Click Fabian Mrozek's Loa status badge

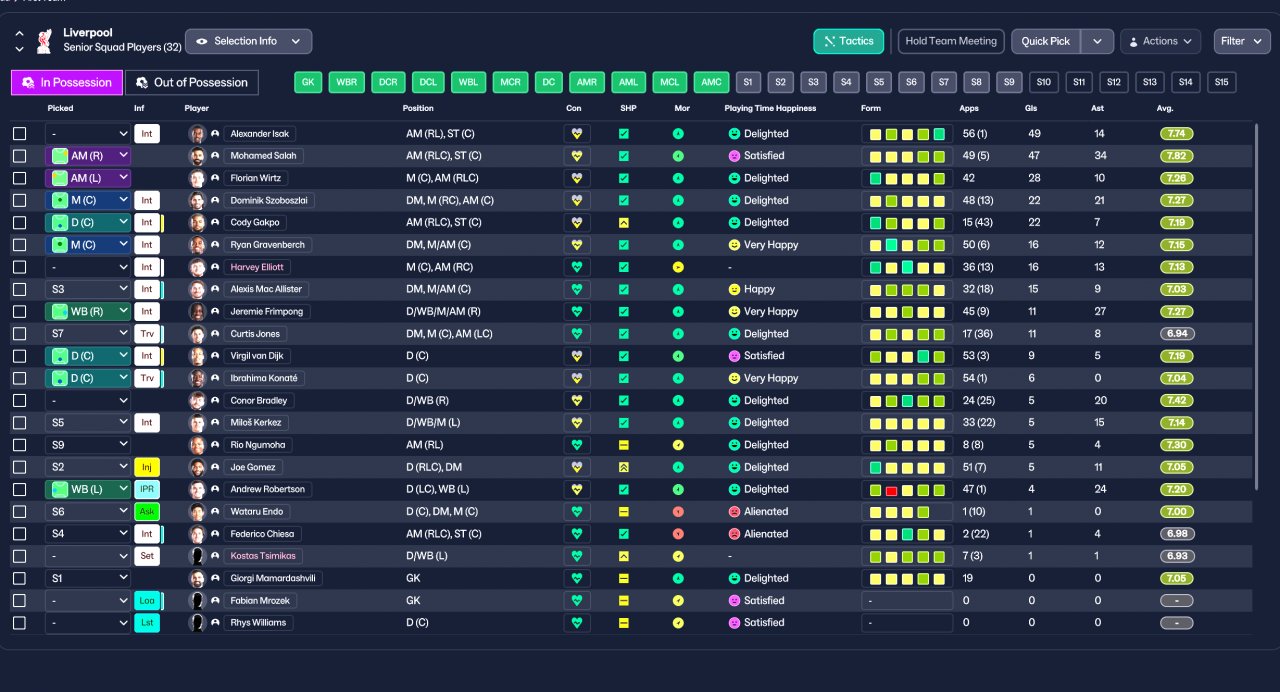pyautogui.click(x=147, y=600)
